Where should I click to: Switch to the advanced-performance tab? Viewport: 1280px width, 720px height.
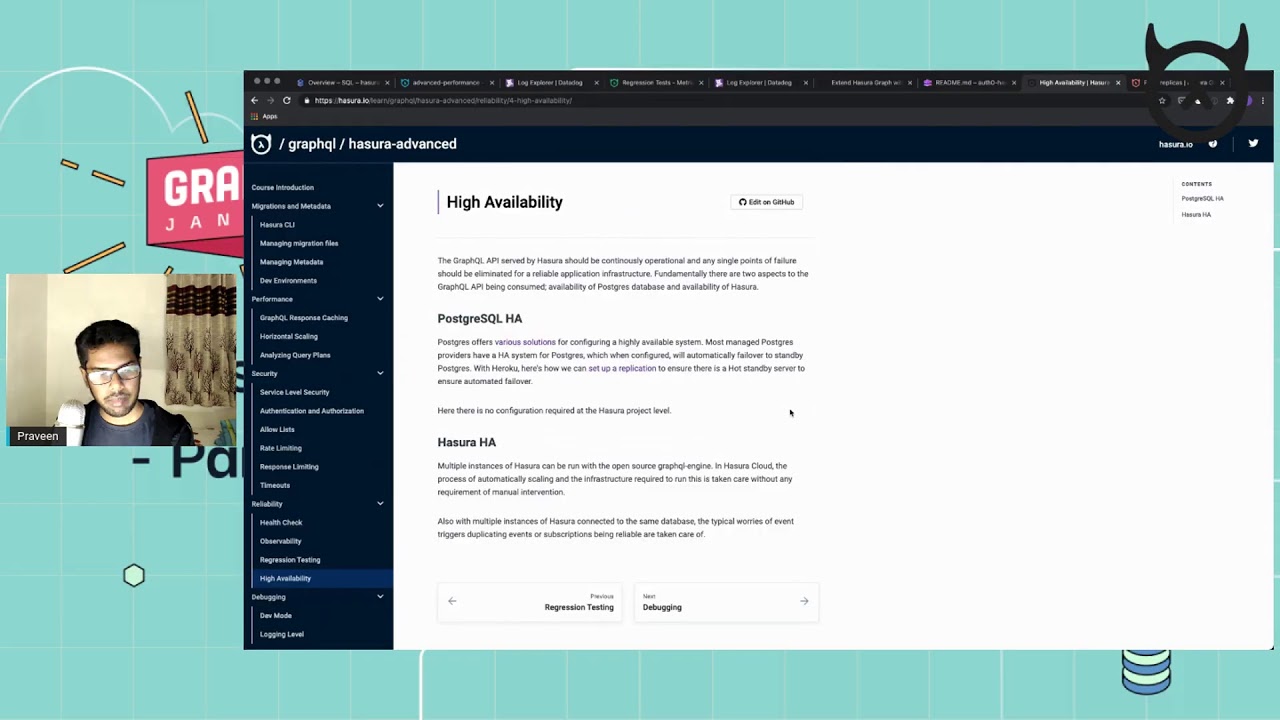[446, 82]
